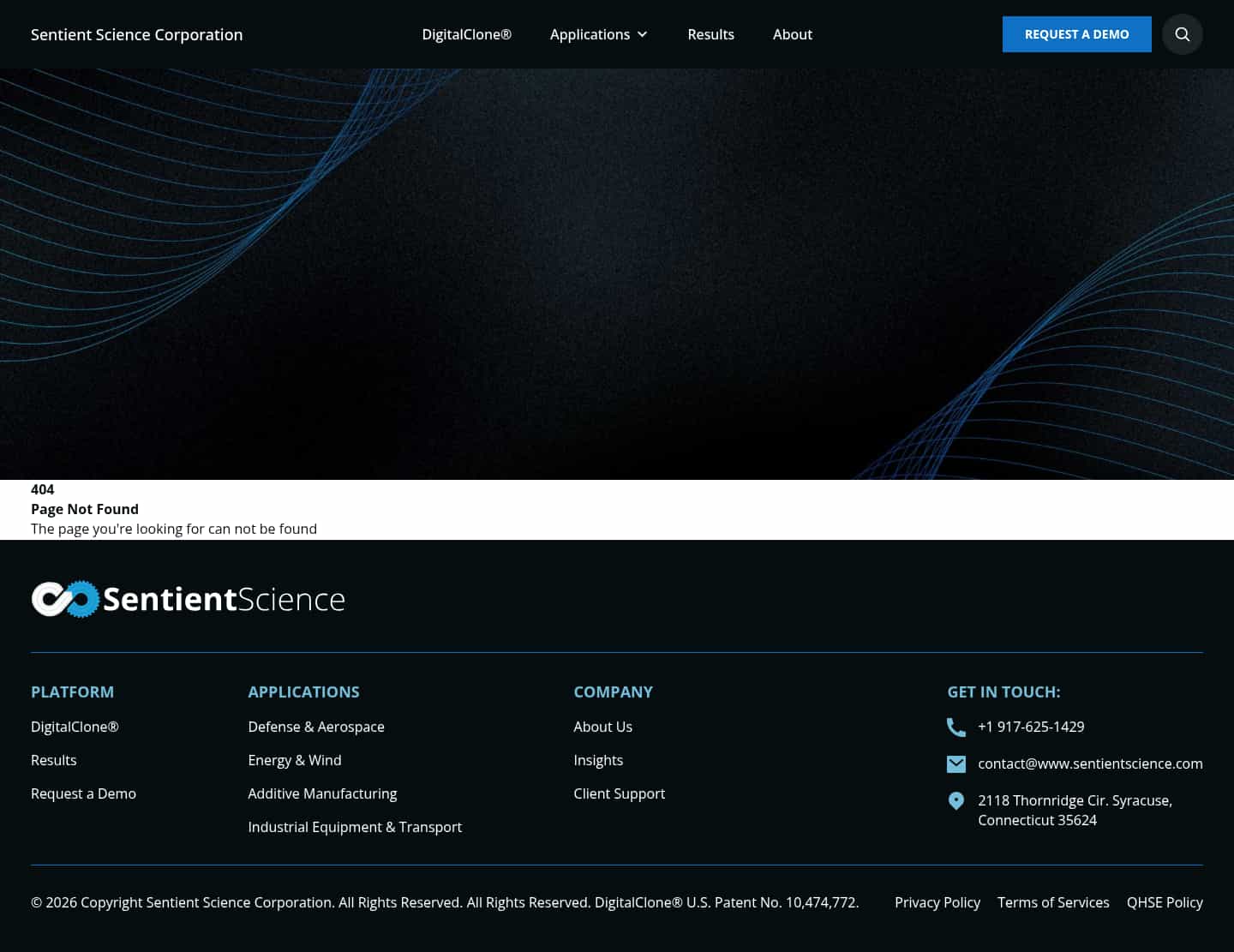Visit the Terms of Services page
Viewport: 1234px width, 952px height.
1053,902
